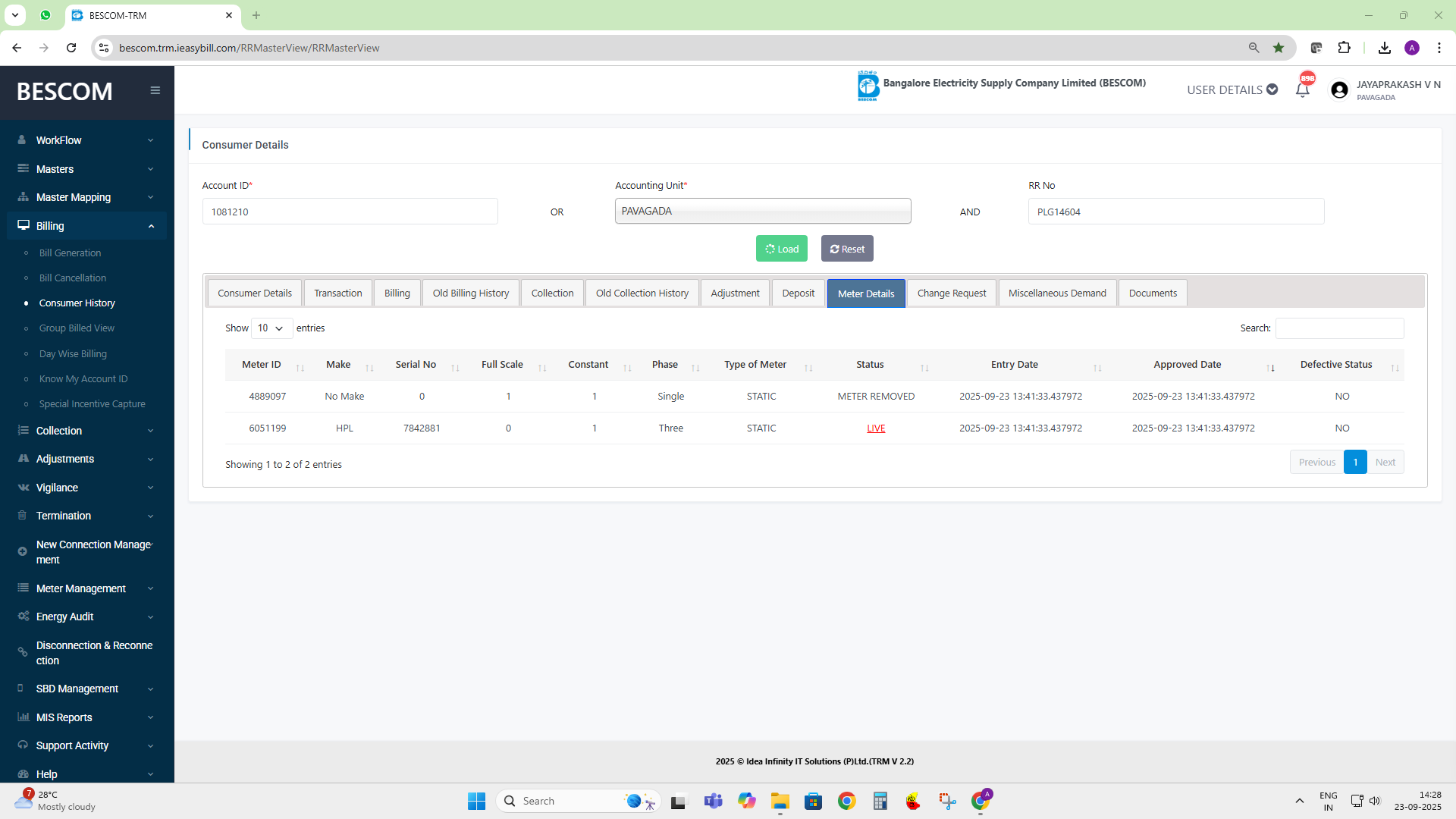This screenshot has height=819, width=1456.
Task: Open the show entries count dropdown
Action: (271, 328)
